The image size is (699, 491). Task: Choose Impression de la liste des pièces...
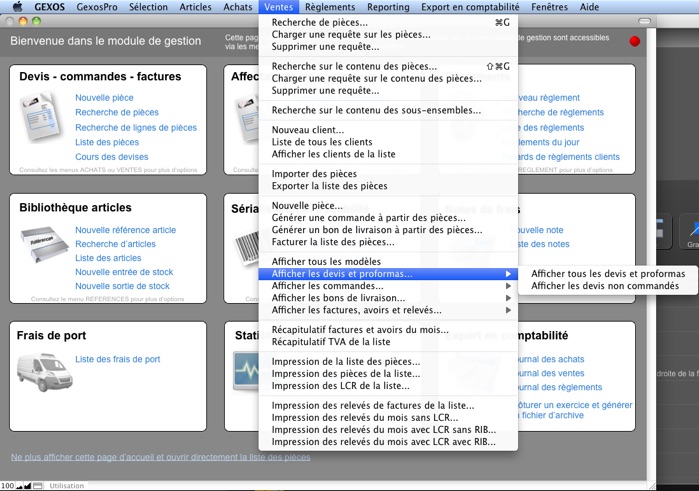[x=388, y=361]
